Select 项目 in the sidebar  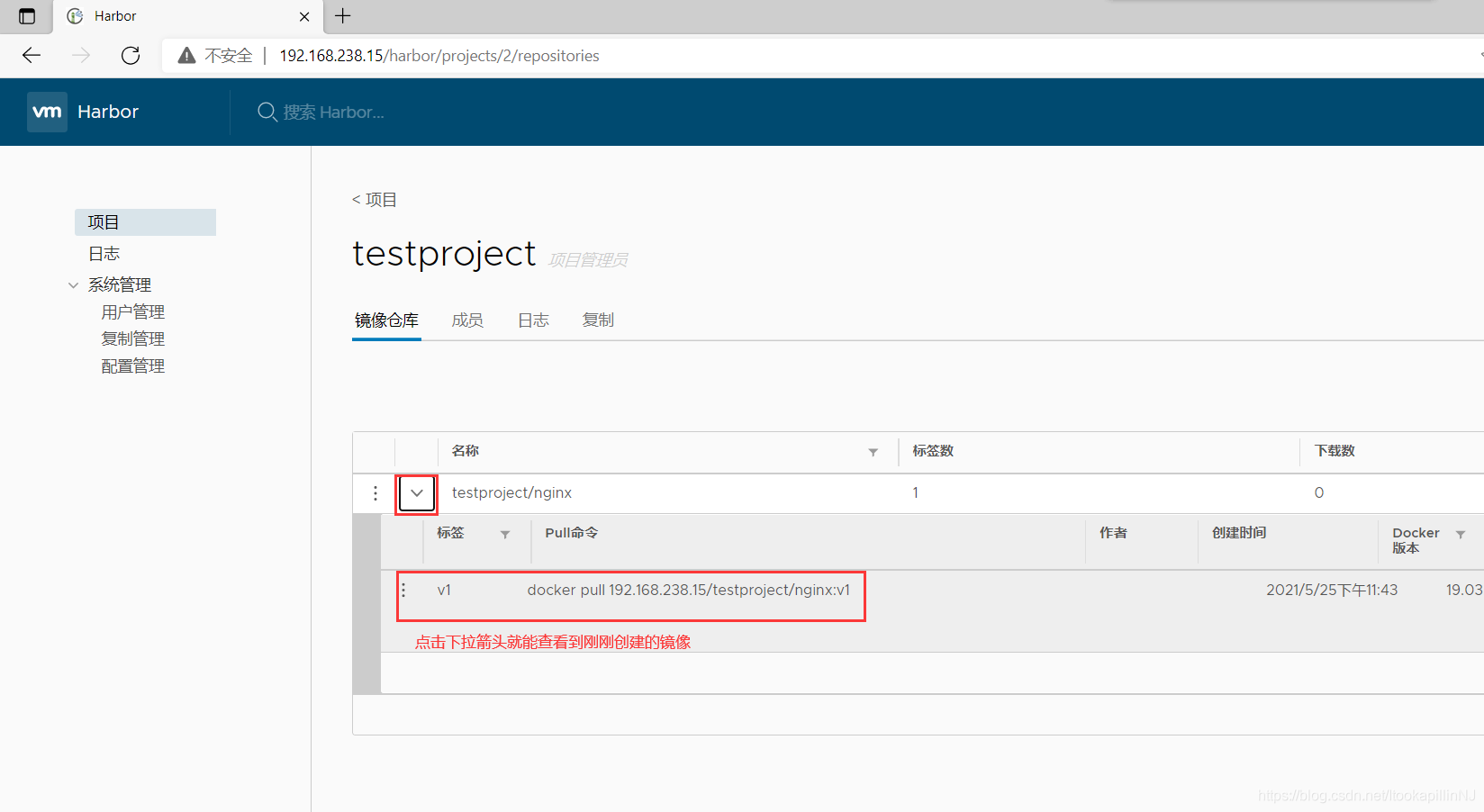click(x=145, y=222)
